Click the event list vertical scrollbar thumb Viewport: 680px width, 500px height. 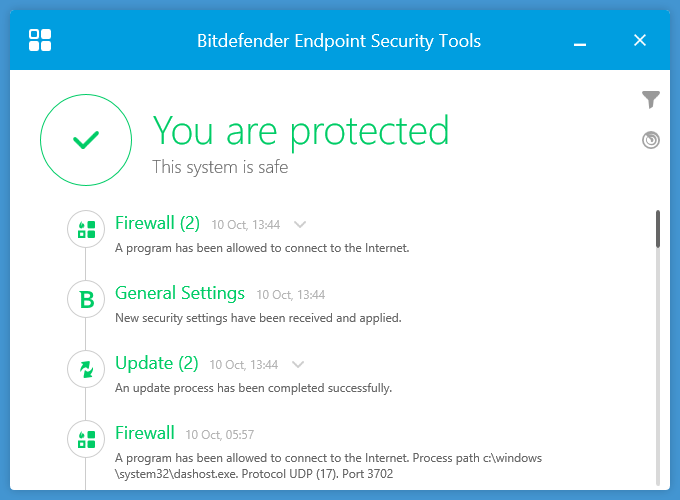click(657, 228)
